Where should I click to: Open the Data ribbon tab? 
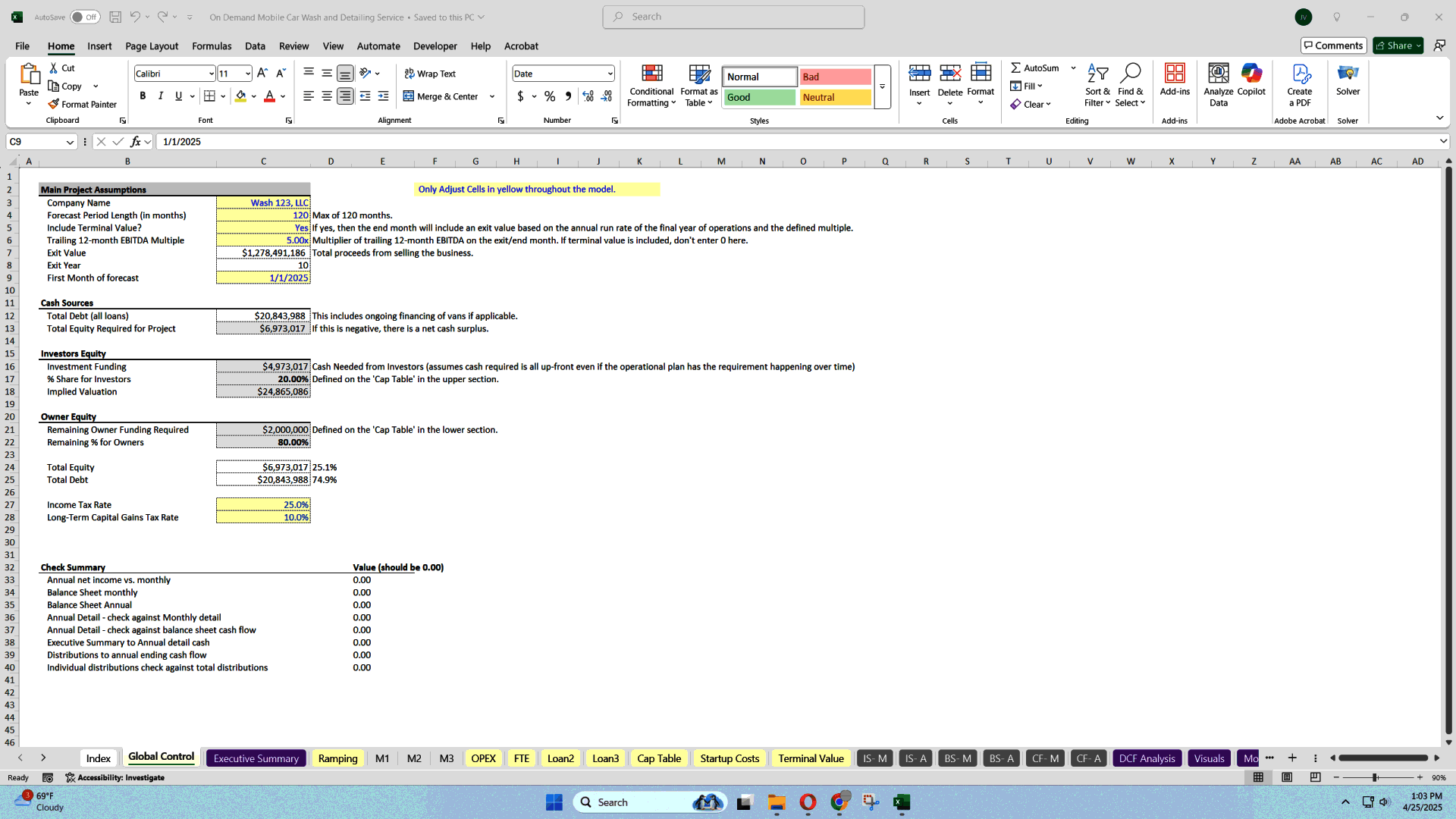255,46
